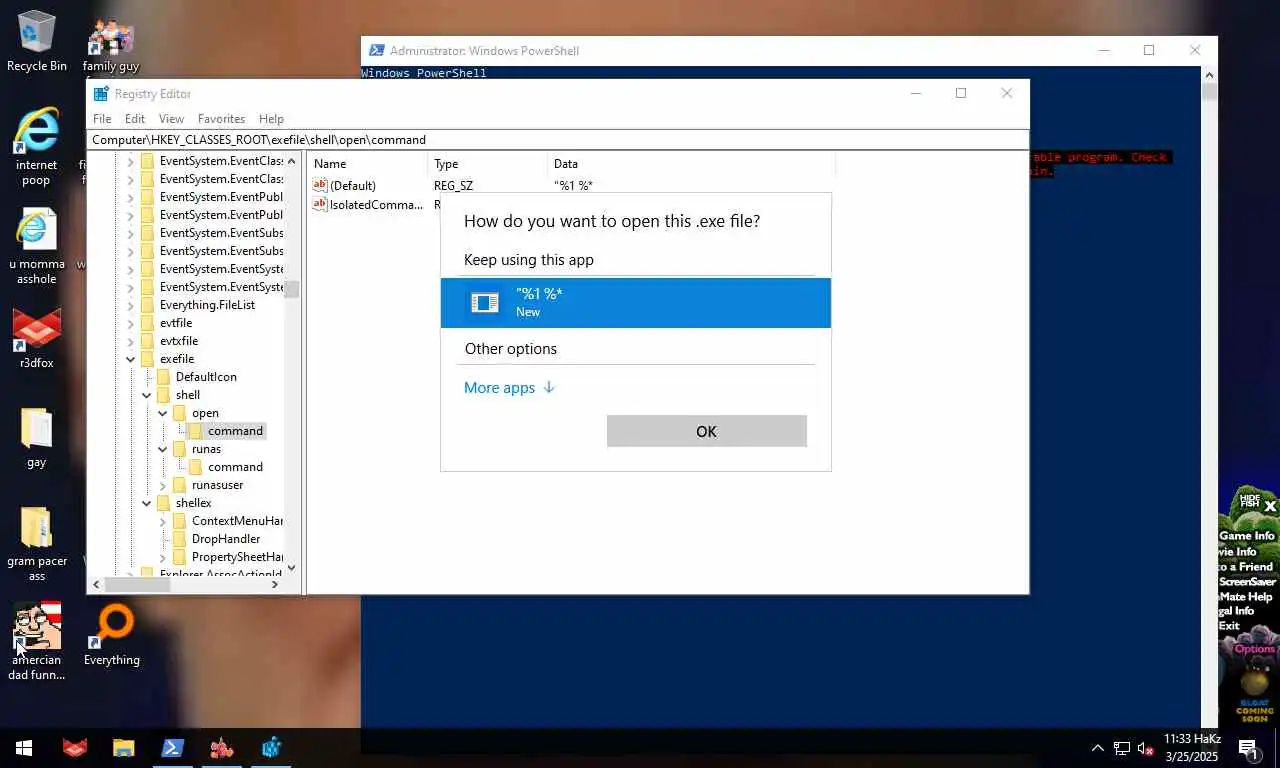The width and height of the screenshot is (1280, 768).
Task: Open the u momma asshole shortcut
Action: click(36, 246)
